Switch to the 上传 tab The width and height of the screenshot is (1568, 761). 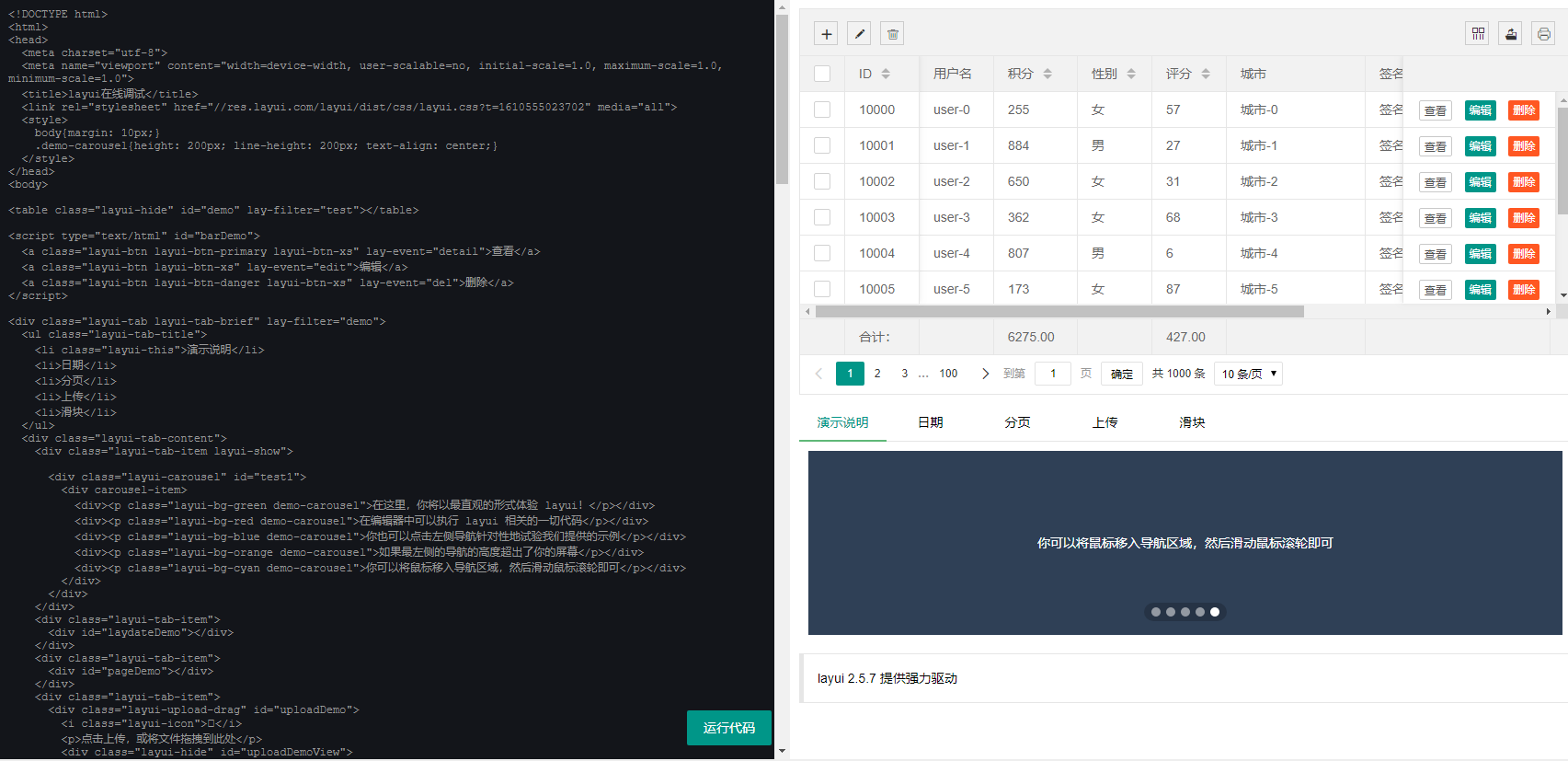click(x=1104, y=422)
